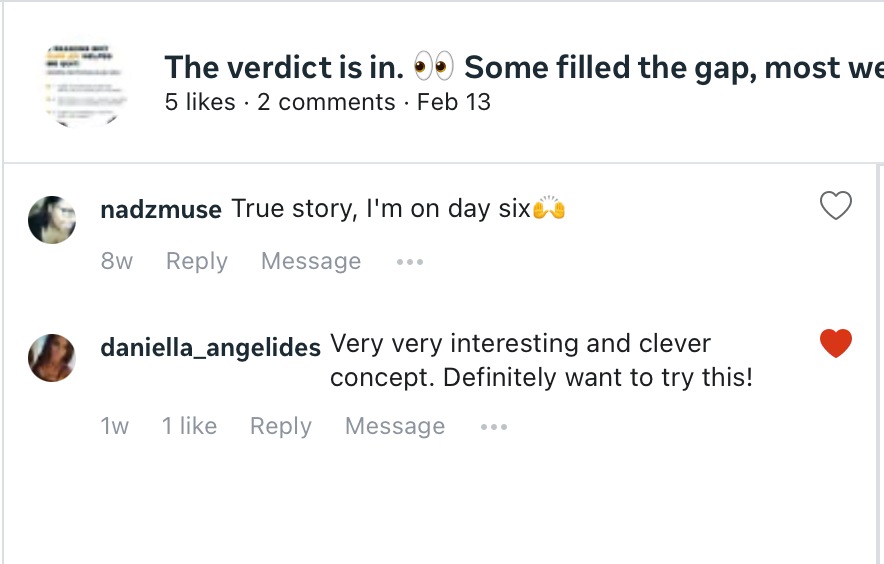
Task: Reply to the nadzmuse comment
Action: pos(197,261)
